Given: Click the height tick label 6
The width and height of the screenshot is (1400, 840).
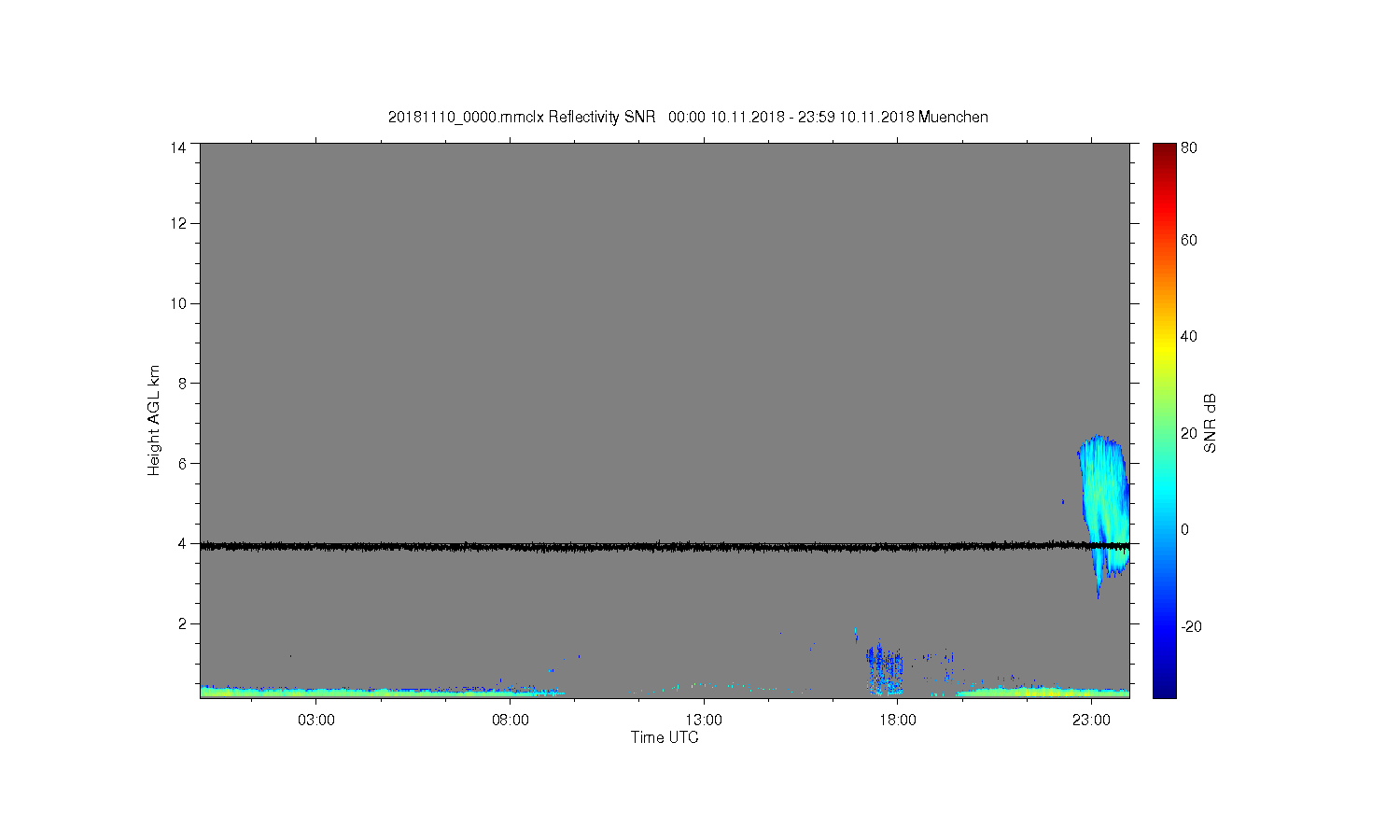Looking at the screenshot, I should (183, 463).
